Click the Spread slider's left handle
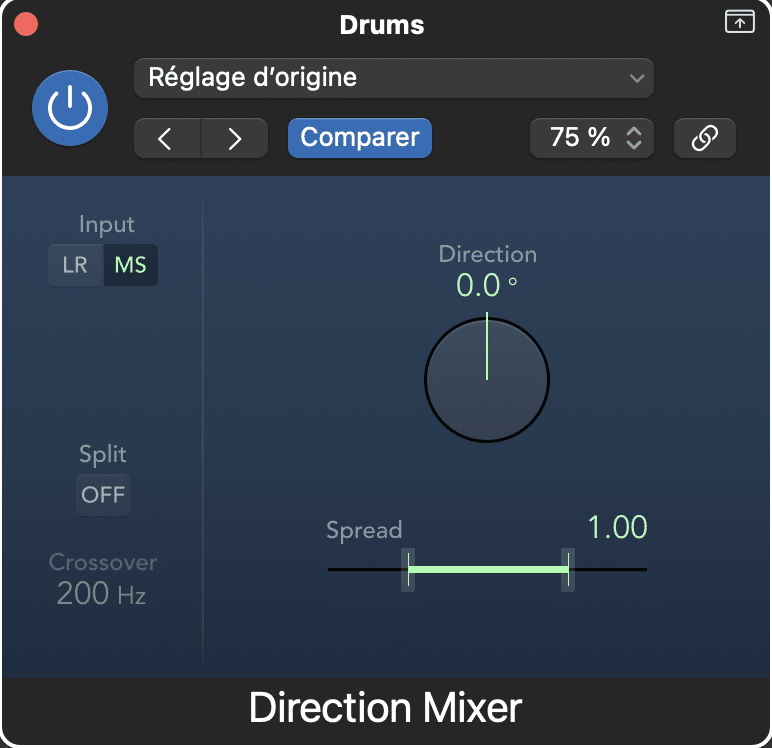The image size is (772, 748). click(x=408, y=570)
